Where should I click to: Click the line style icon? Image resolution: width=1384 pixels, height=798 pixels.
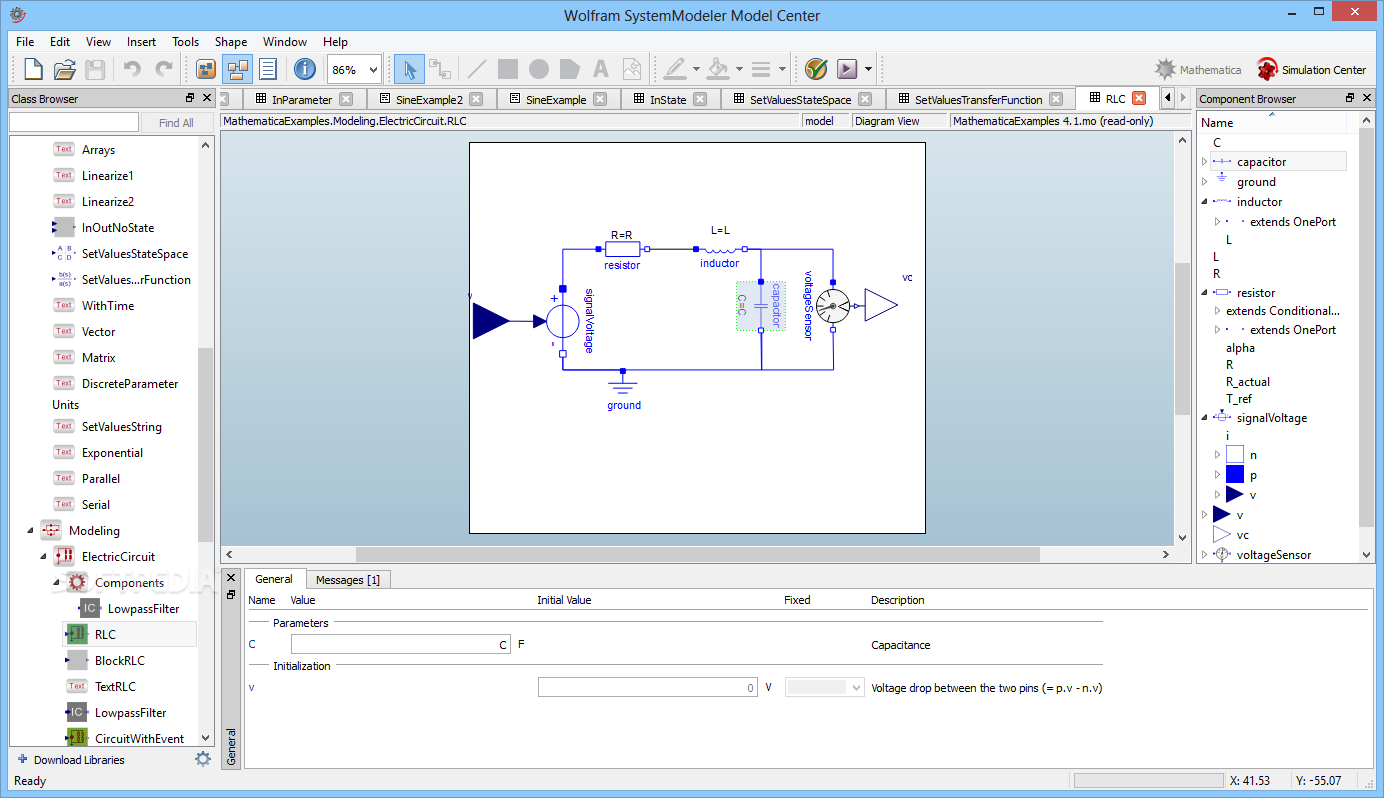[760, 69]
